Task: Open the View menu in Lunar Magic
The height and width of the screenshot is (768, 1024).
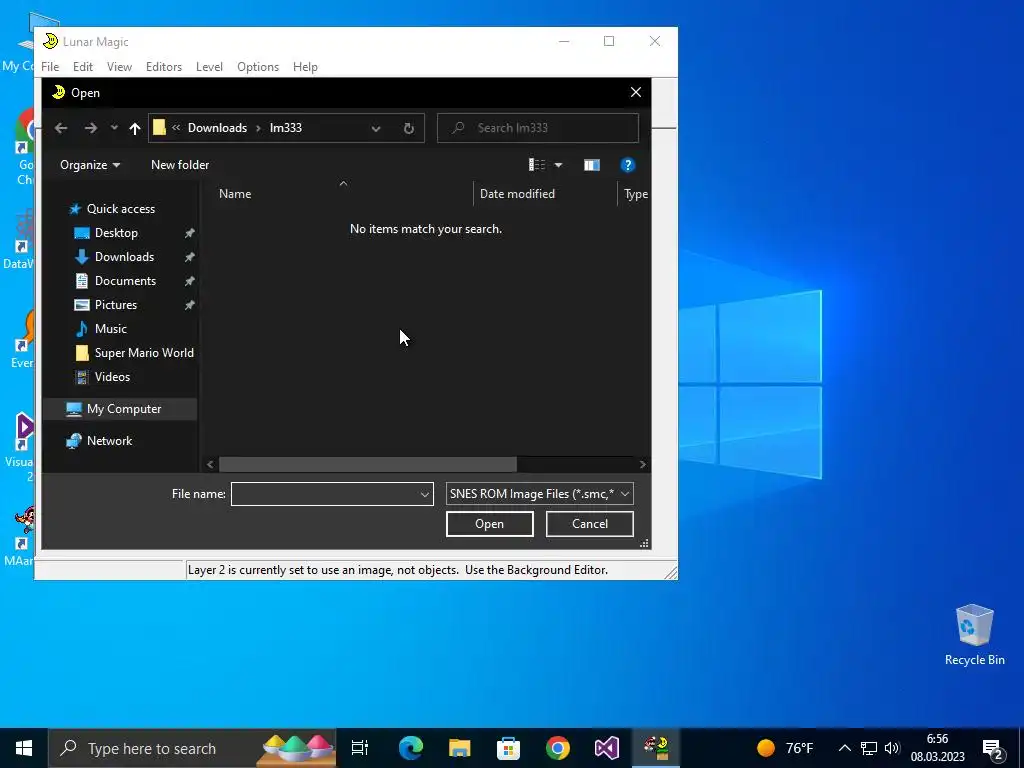Action: tap(120, 67)
